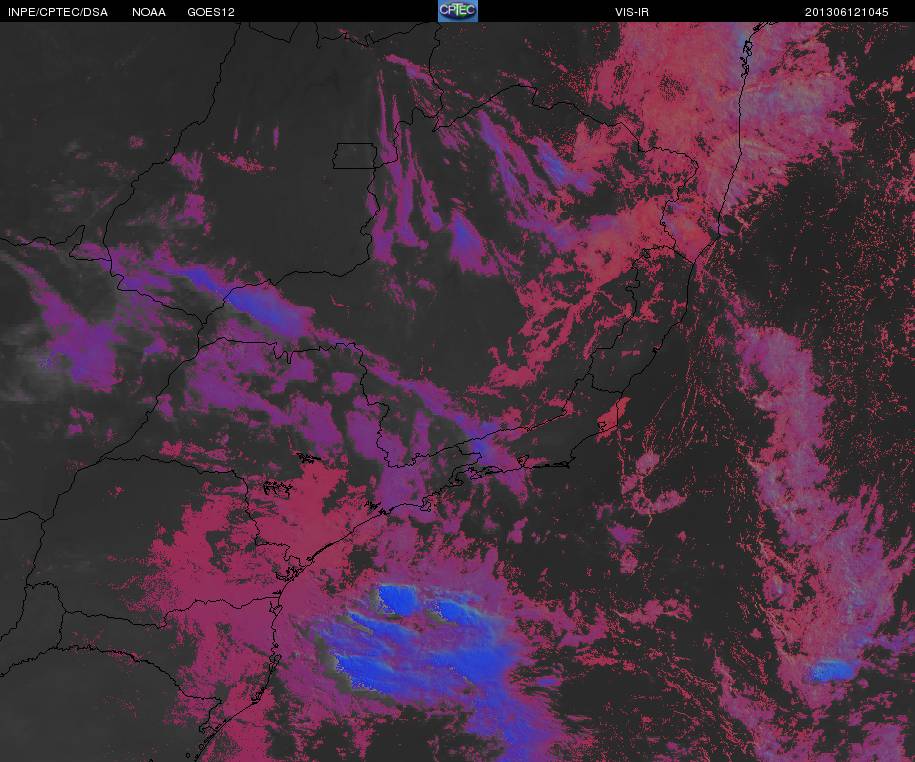
Task: Click the VIS-IR channel label
Action: [x=632, y=12]
